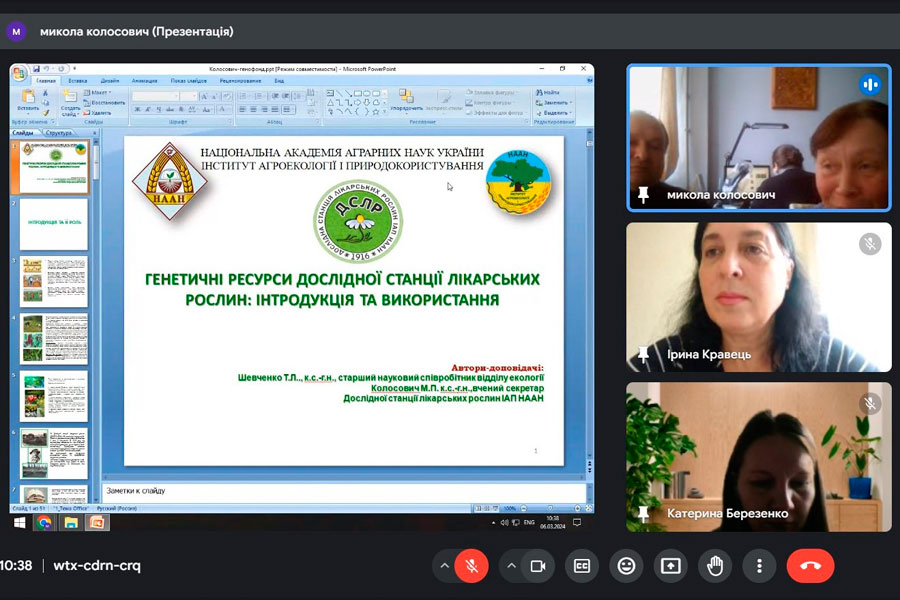Open the Вставка ribbon tab

(78, 81)
